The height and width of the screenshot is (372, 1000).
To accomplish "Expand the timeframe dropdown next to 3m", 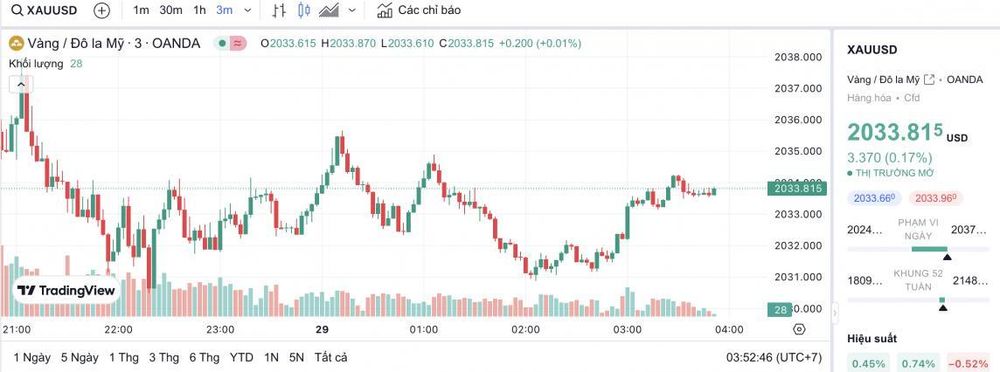I will click(247, 10).
